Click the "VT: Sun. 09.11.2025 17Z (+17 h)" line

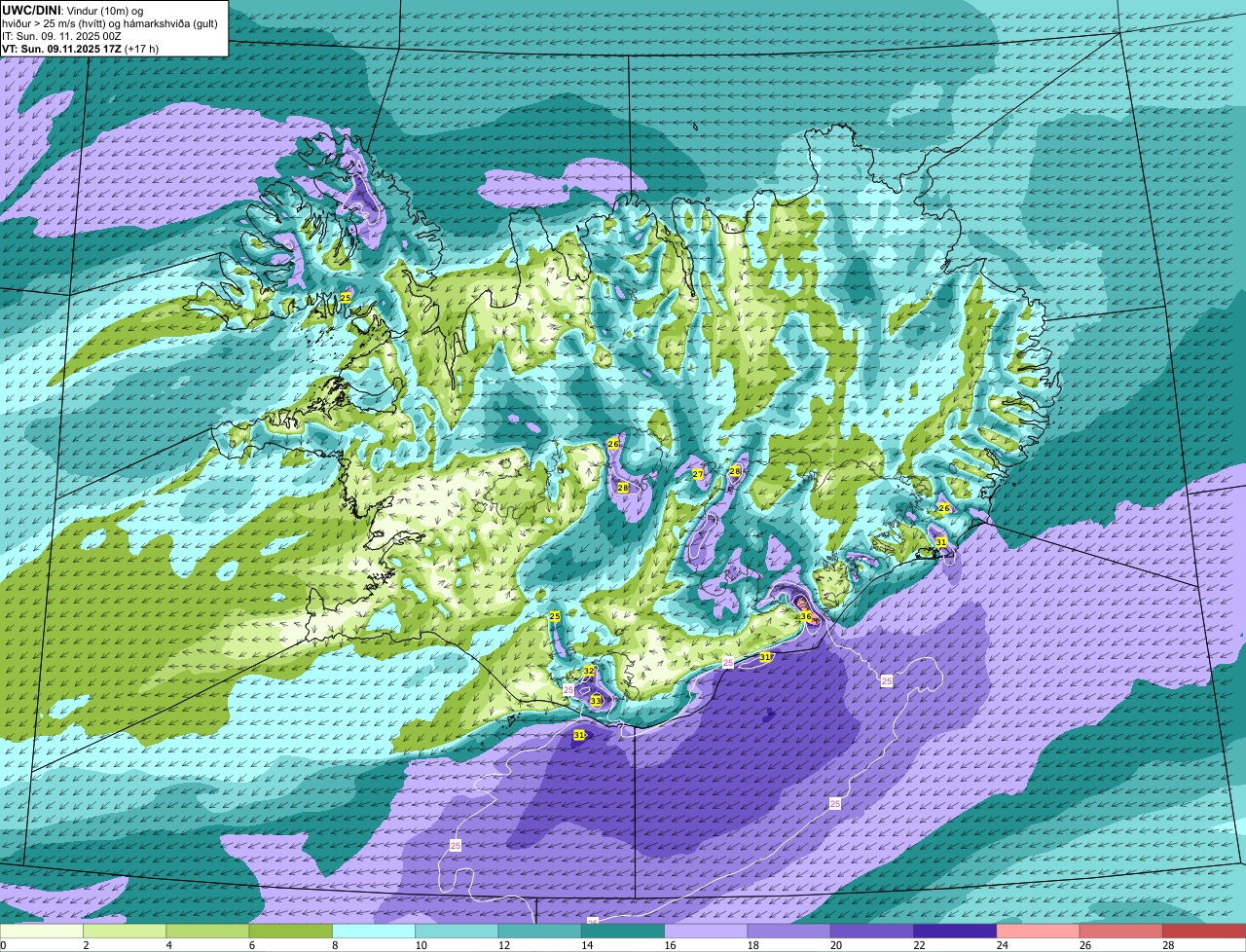[x=80, y=48]
